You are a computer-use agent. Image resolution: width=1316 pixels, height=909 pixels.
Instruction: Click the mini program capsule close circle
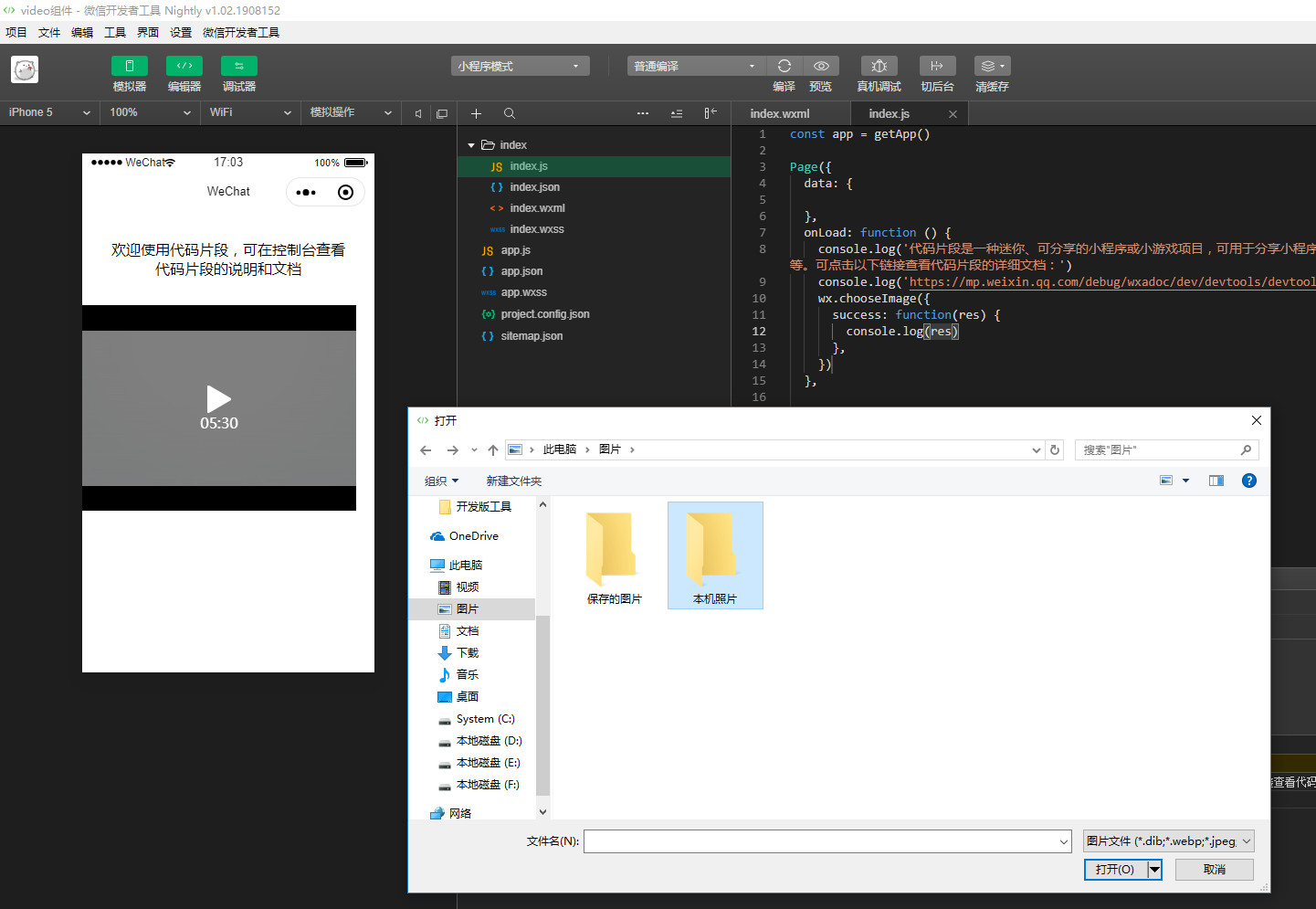click(x=345, y=192)
